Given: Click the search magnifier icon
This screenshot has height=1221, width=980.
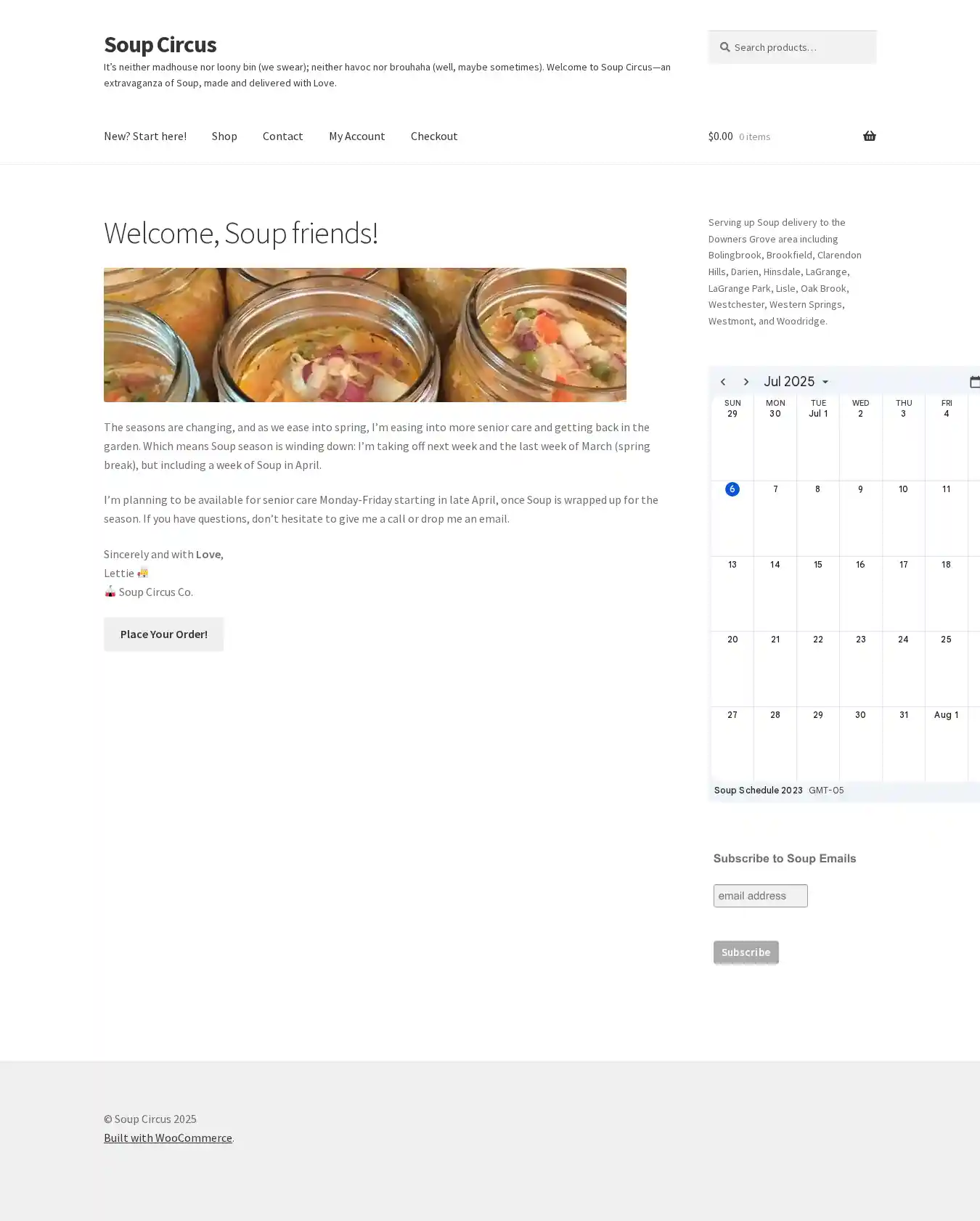Looking at the screenshot, I should [724, 47].
